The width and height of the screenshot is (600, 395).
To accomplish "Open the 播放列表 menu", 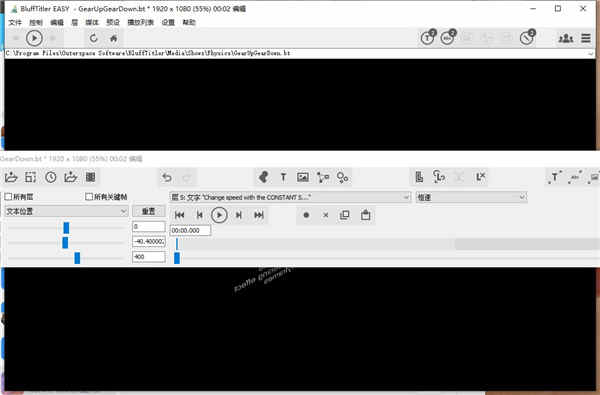I will click(140, 22).
